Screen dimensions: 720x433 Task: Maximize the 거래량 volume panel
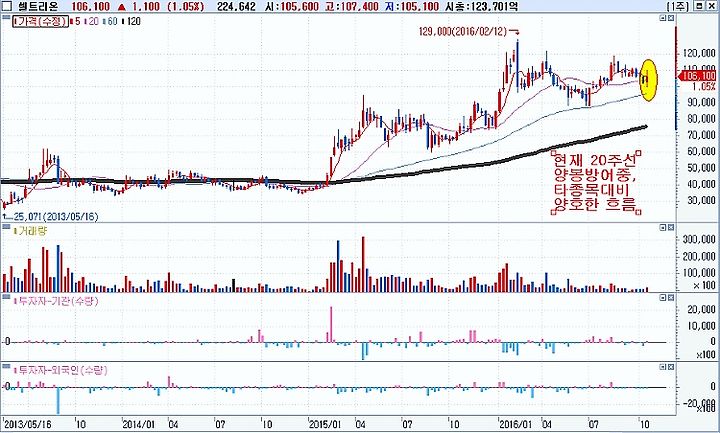coord(663,227)
